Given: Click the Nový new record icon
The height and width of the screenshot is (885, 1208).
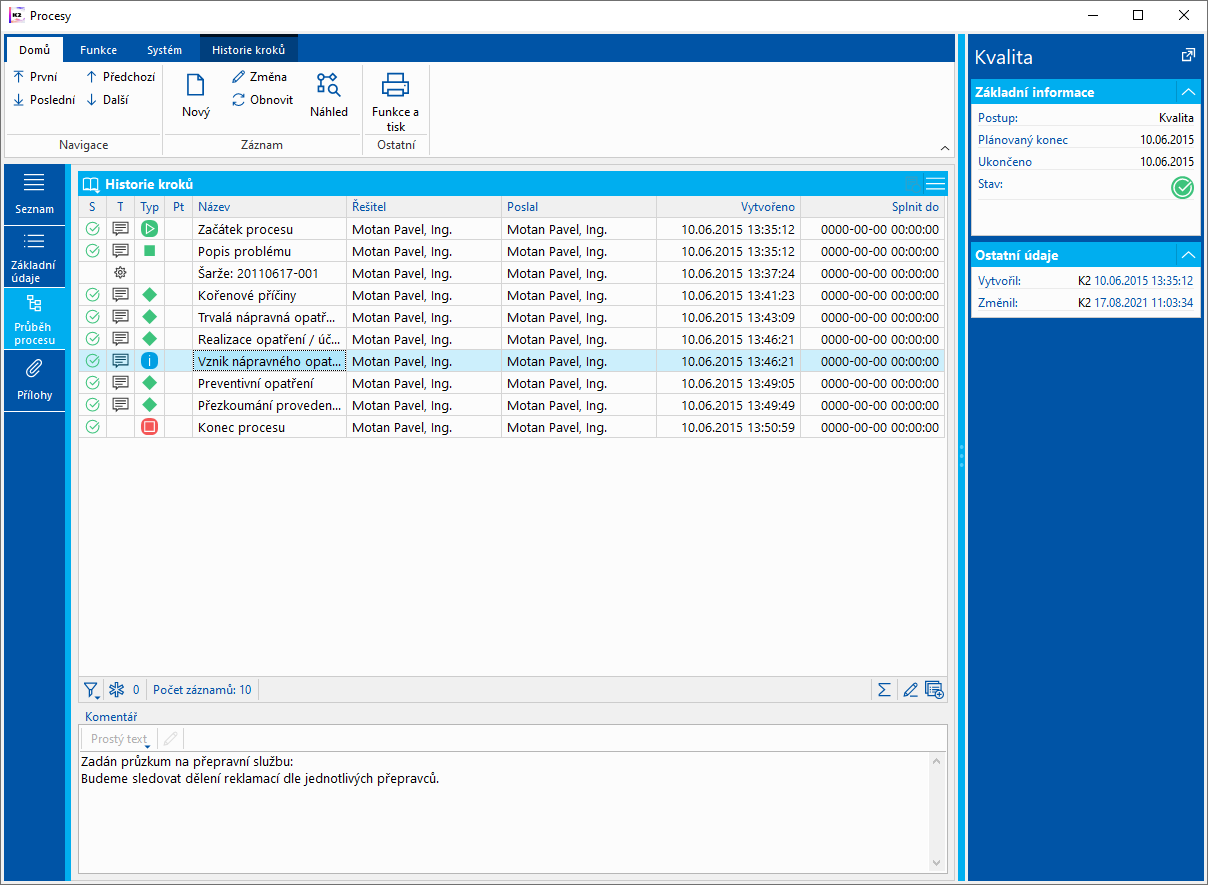Looking at the screenshot, I should [196, 86].
